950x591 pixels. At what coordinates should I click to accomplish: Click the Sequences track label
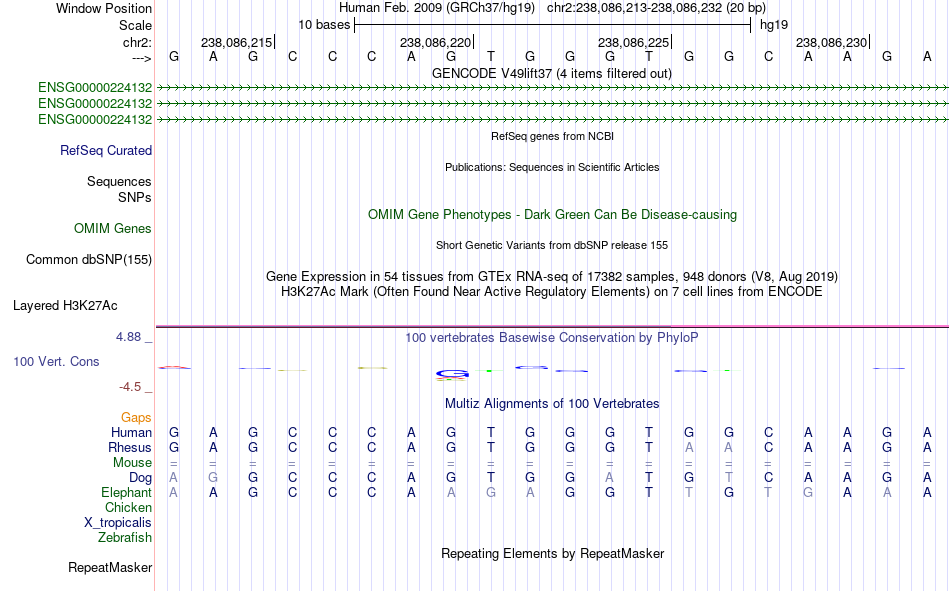119,181
